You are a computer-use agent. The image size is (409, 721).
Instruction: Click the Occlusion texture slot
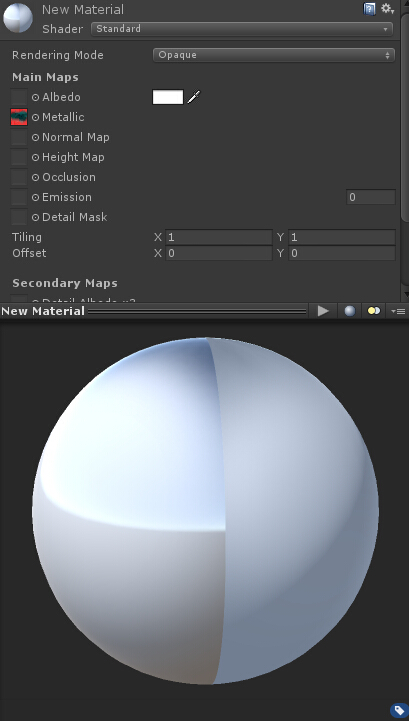point(19,177)
